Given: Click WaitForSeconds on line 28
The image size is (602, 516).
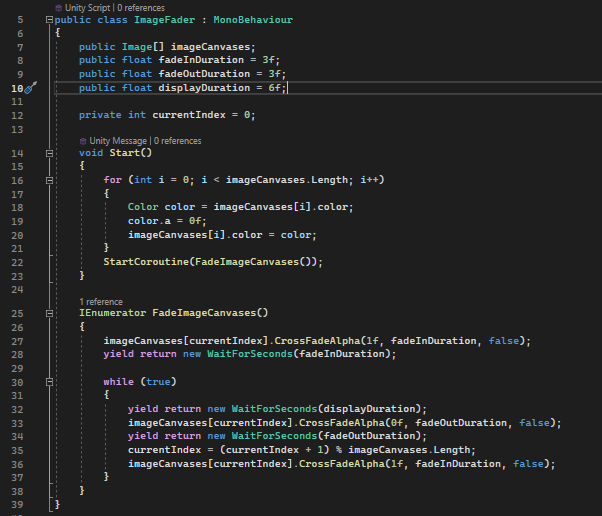Looking at the screenshot, I should point(250,354).
